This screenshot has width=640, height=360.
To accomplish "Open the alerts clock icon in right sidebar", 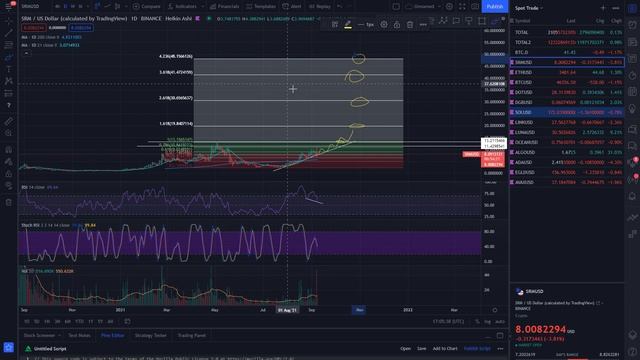I will [632, 24].
